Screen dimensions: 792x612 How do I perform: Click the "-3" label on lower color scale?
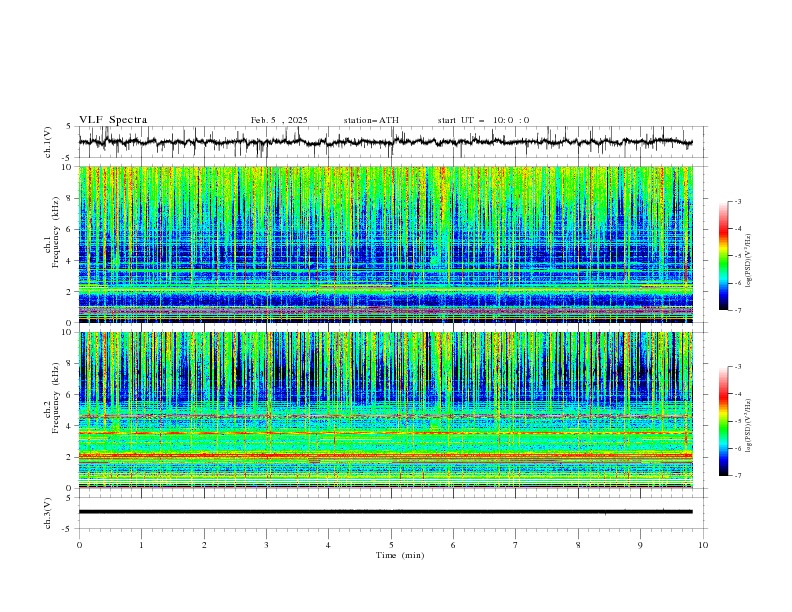[738, 367]
